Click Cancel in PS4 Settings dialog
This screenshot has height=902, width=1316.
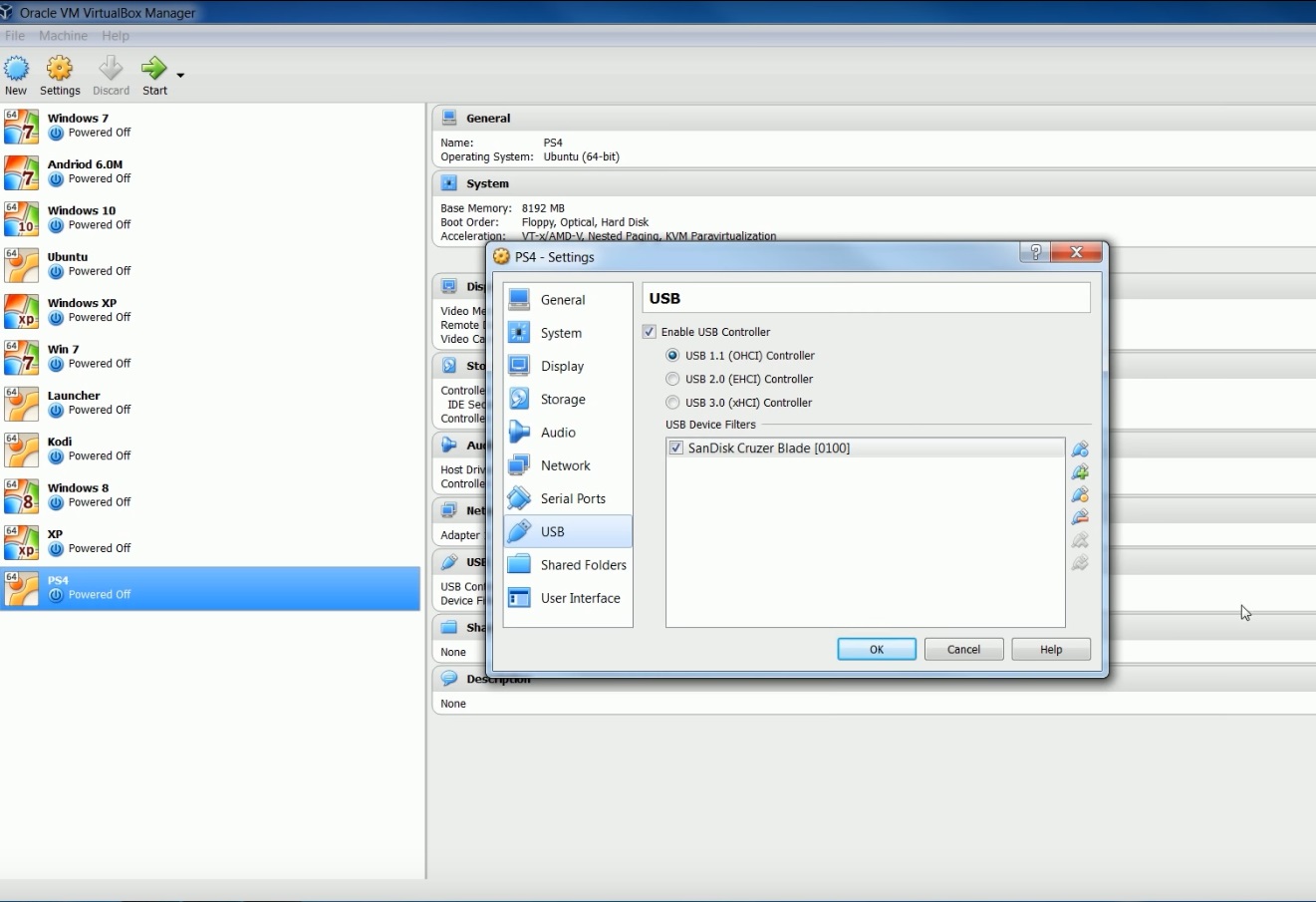click(963, 649)
